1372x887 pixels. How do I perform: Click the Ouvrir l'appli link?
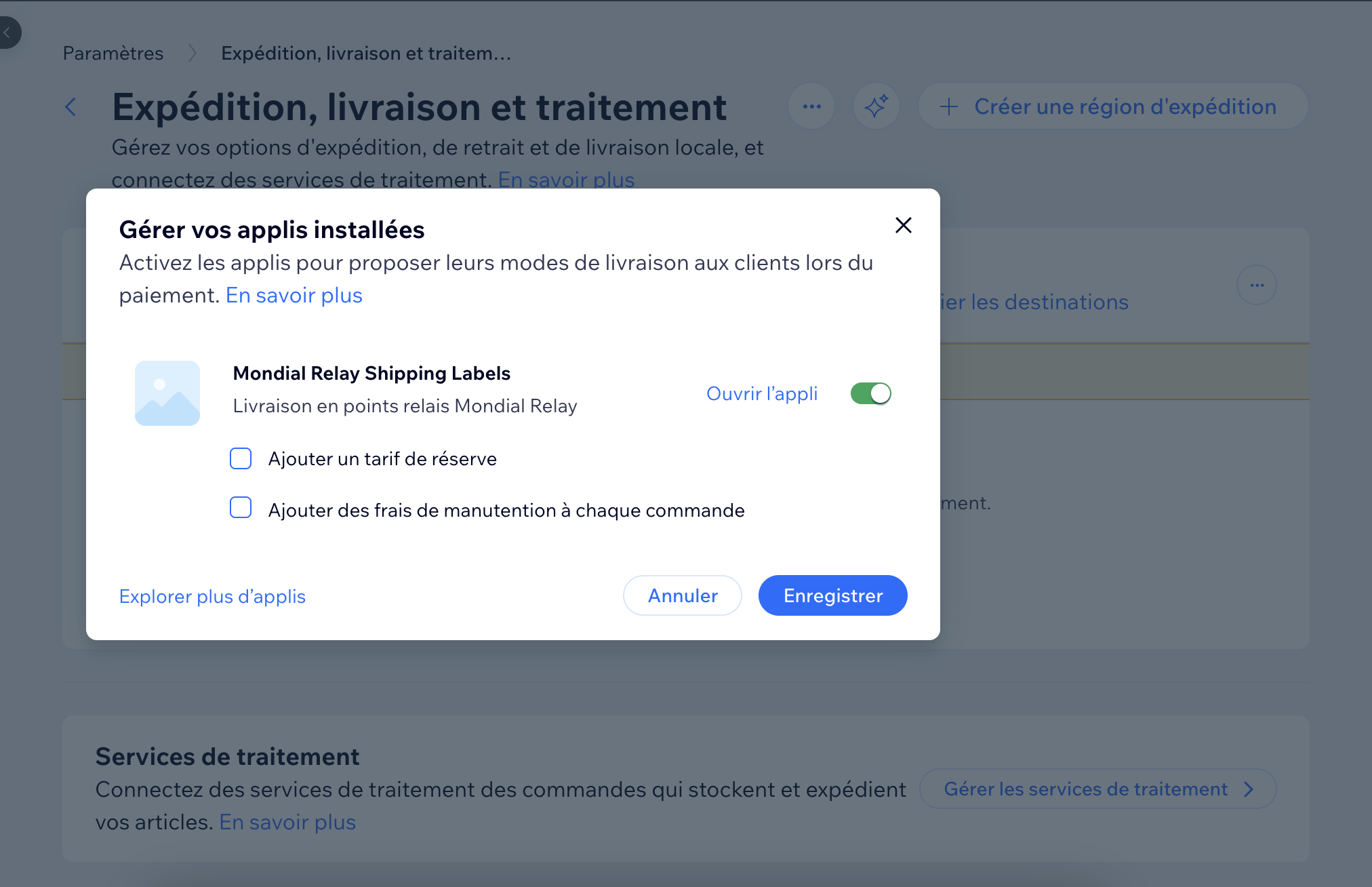762,393
